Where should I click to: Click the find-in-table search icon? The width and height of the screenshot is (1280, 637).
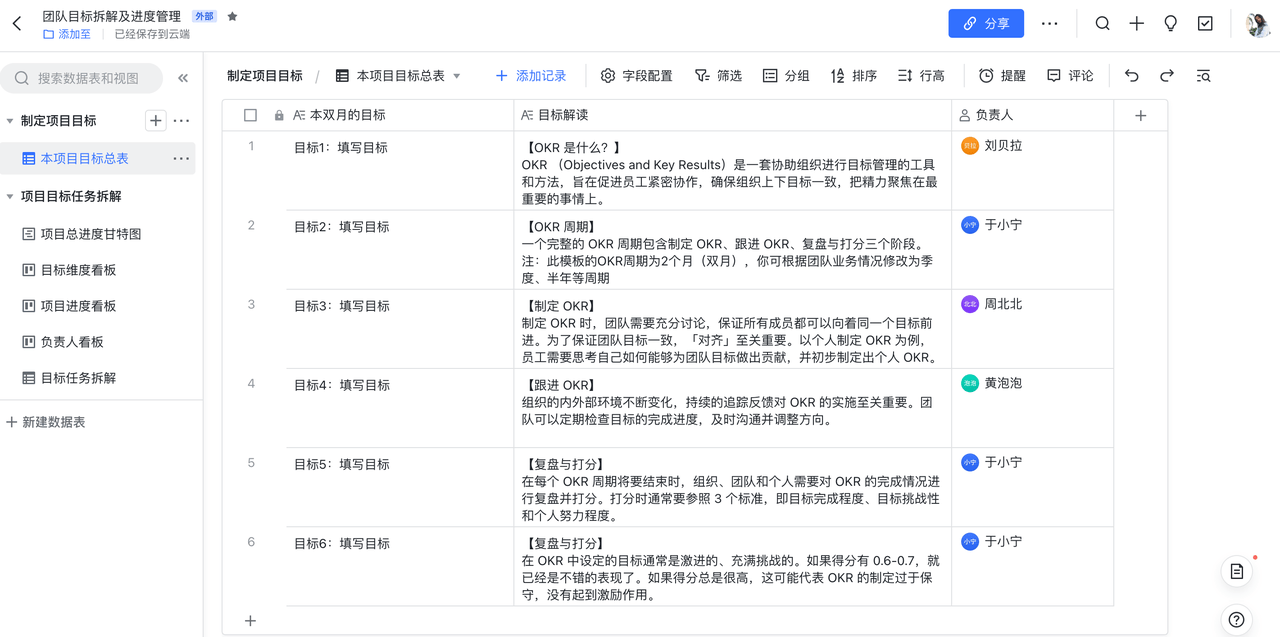coord(1203,76)
